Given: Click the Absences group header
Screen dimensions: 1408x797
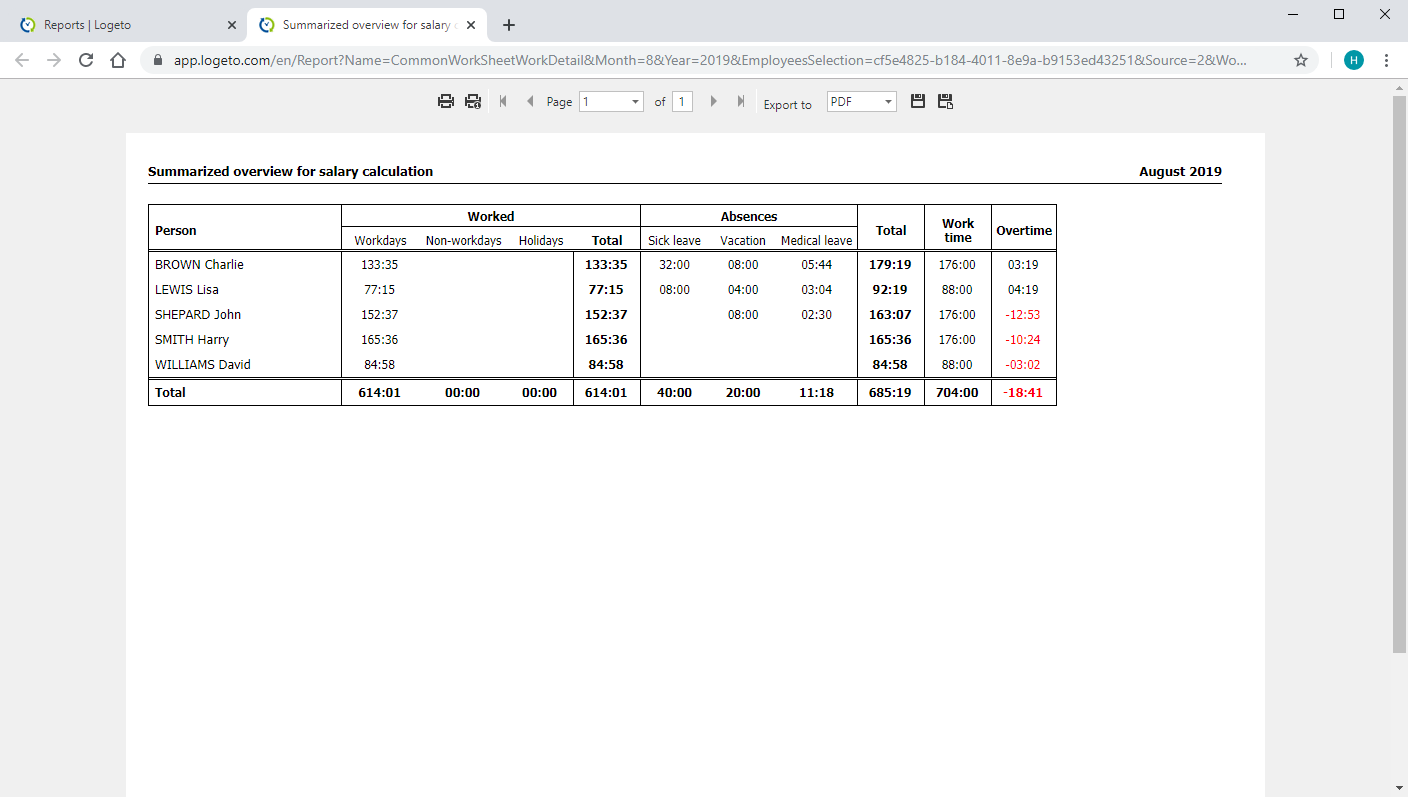Looking at the screenshot, I should coord(749,217).
